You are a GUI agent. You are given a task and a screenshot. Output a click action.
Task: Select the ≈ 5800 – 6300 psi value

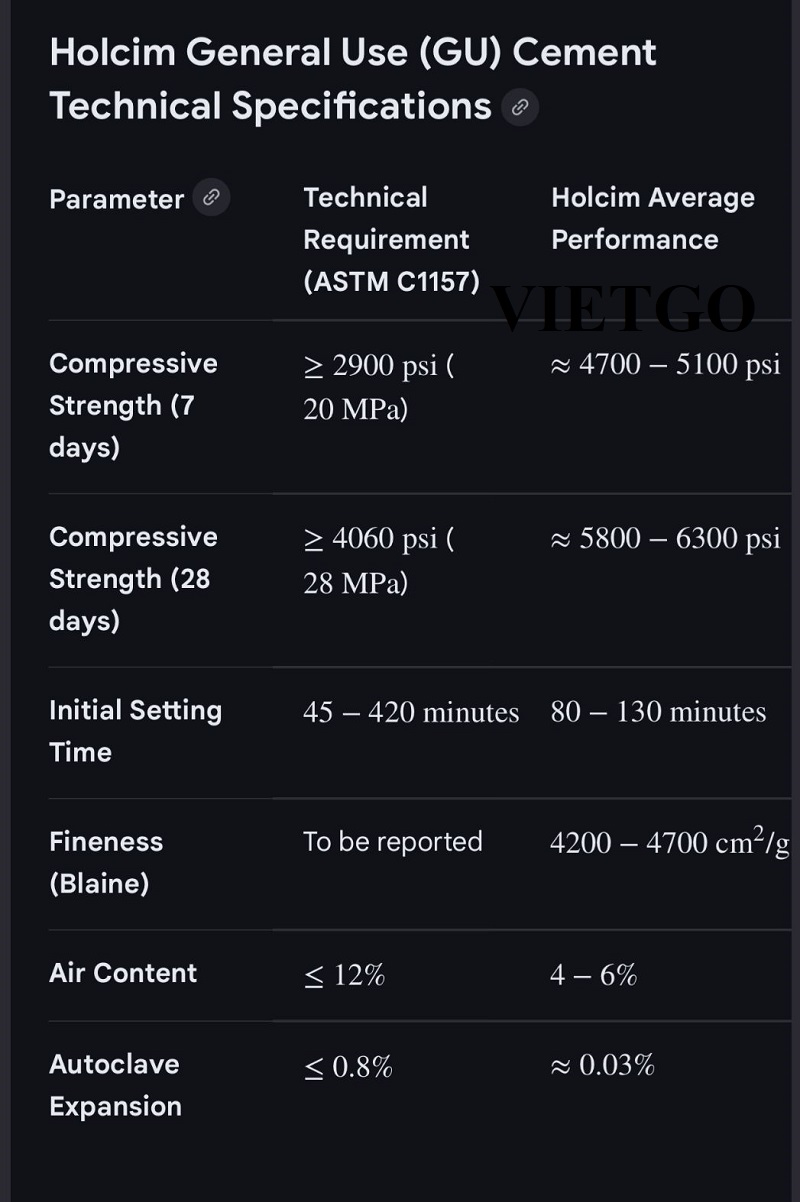tap(665, 538)
